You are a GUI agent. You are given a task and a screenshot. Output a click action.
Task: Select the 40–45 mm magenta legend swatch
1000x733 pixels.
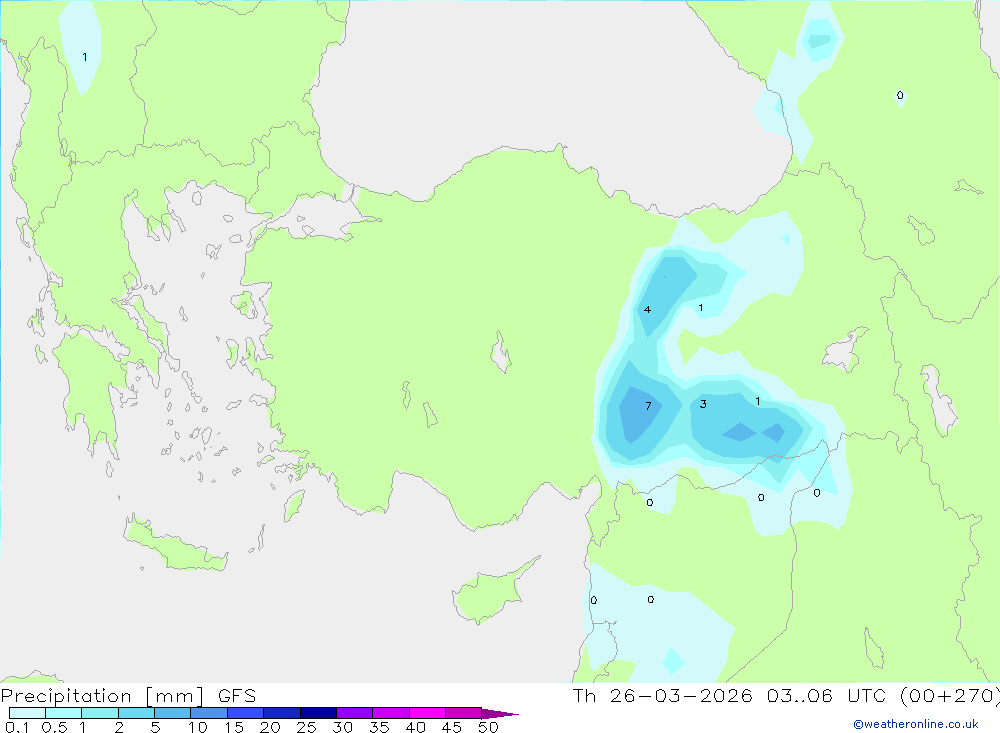427,713
